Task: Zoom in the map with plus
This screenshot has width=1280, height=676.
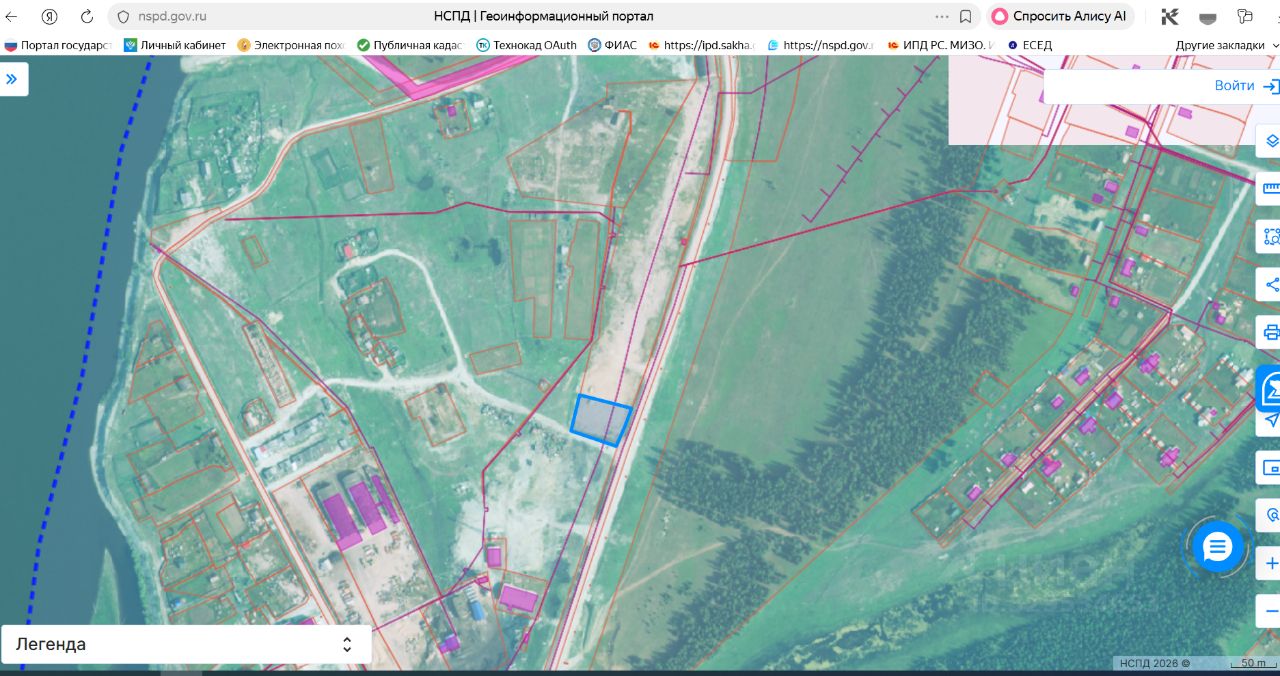Action: 1270,563
